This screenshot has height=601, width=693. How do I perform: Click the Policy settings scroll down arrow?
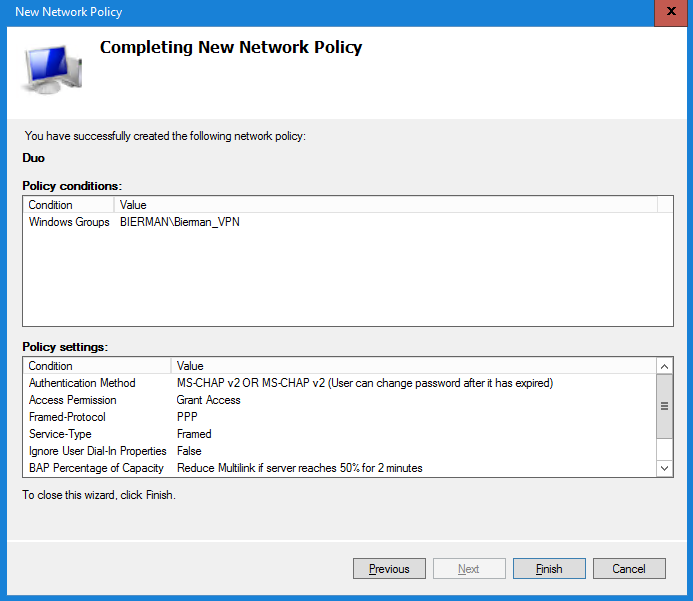tap(664, 468)
